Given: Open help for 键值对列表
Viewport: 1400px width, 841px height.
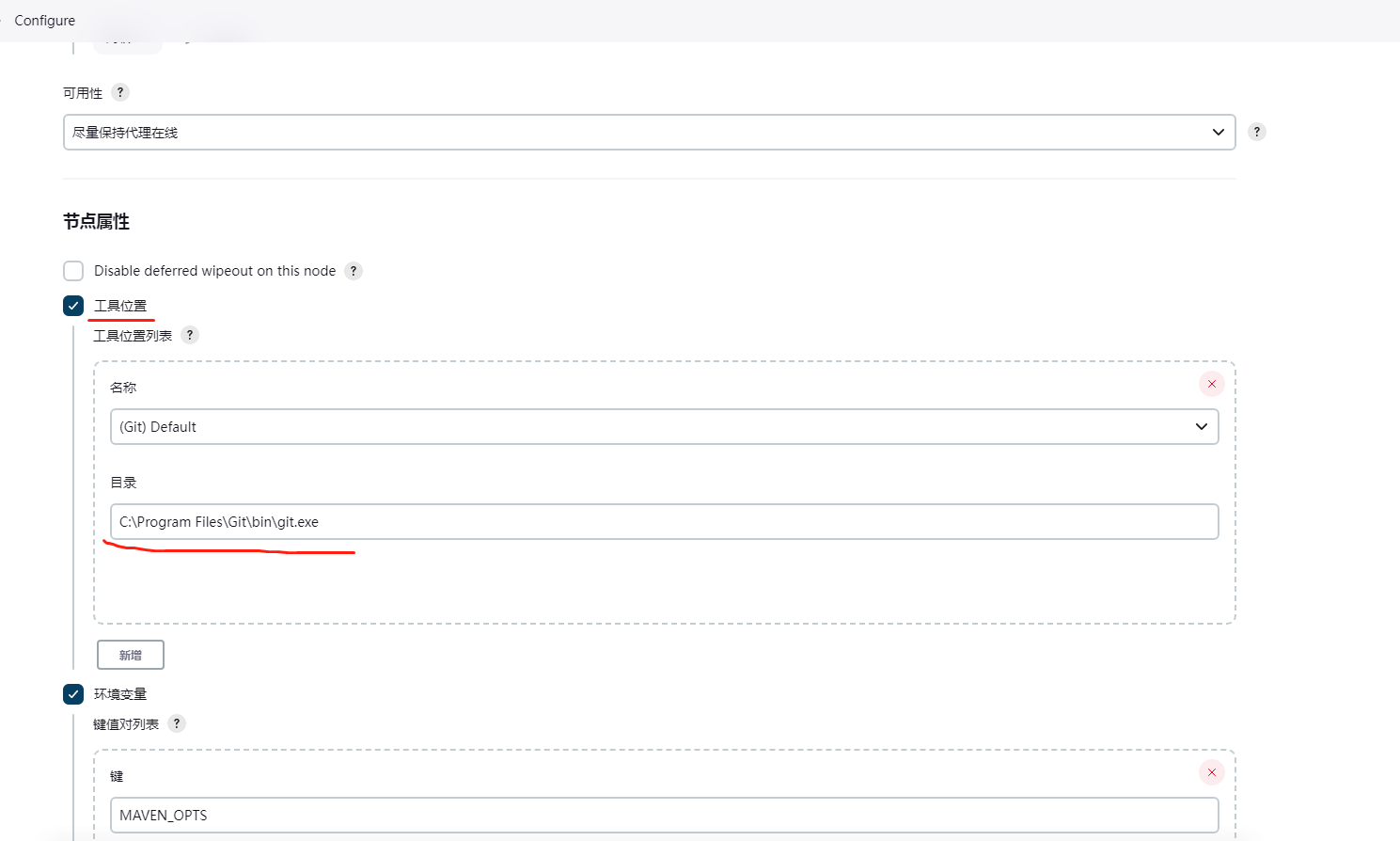Looking at the screenshot, I should 177,723.
